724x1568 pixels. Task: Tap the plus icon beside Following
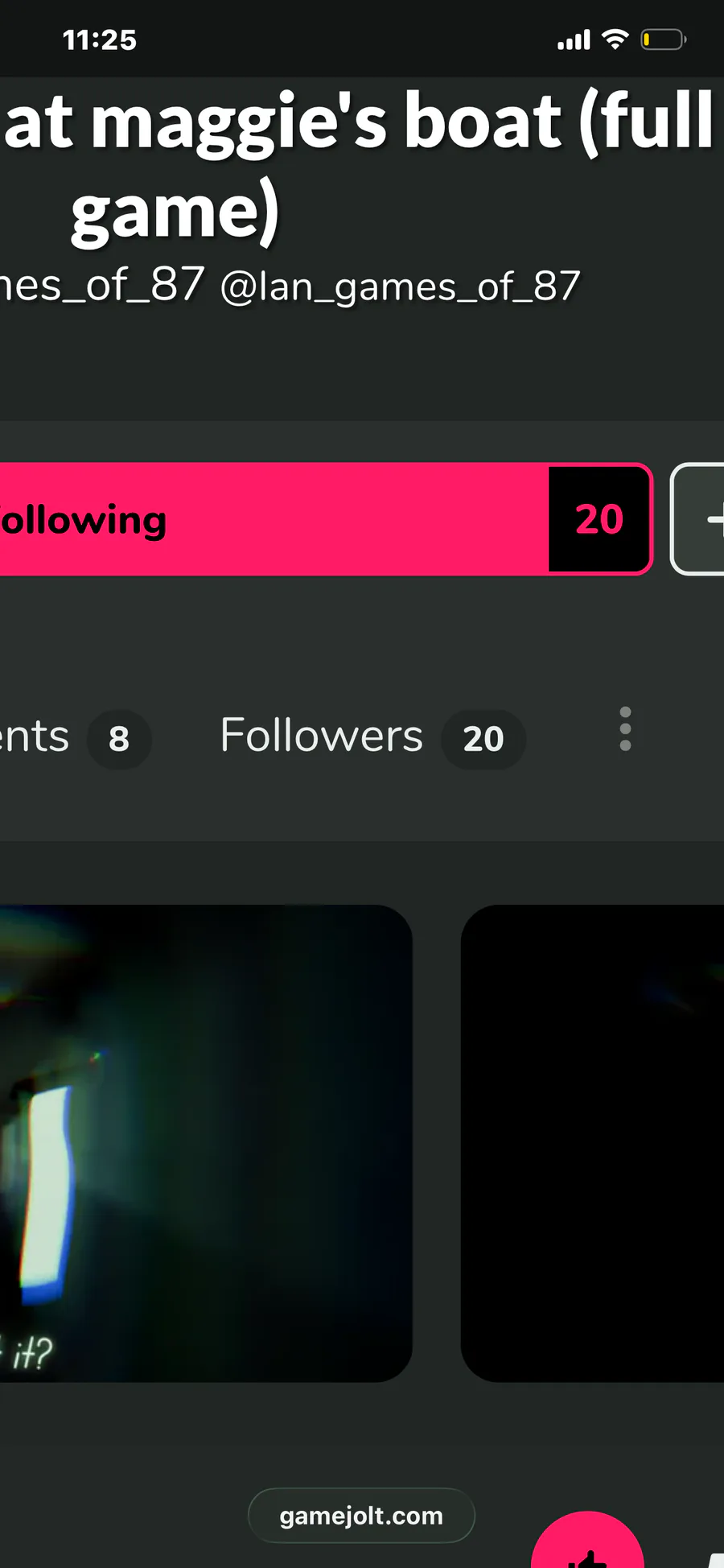coord(697,519)
